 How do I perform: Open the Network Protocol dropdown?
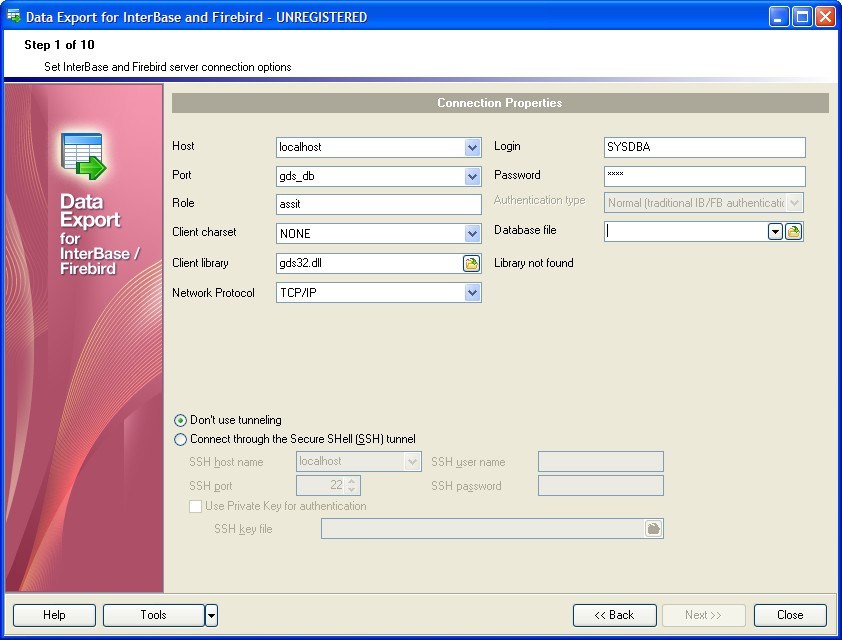pyautogui.click(x=472, y=293)
